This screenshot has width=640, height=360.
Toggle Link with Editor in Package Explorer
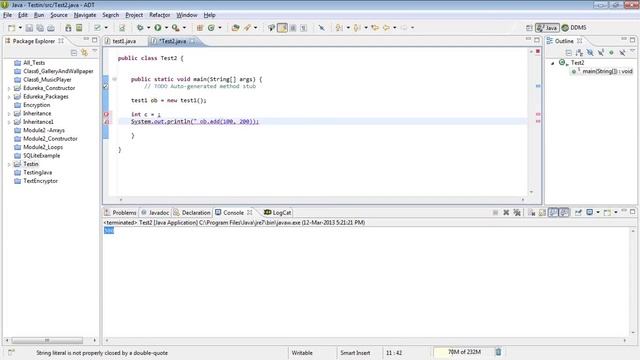84,53
